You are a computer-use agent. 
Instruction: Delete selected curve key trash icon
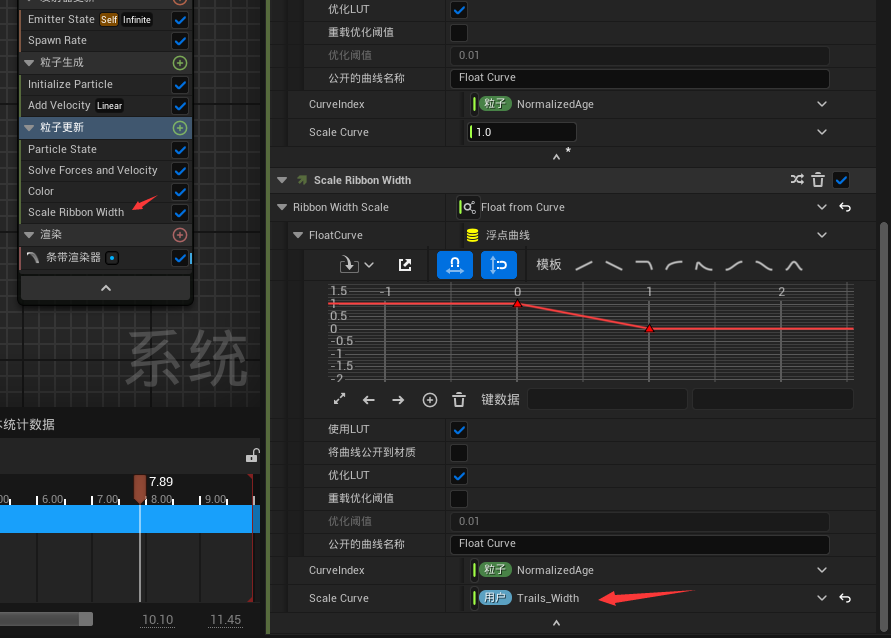[x=459, y=400]
